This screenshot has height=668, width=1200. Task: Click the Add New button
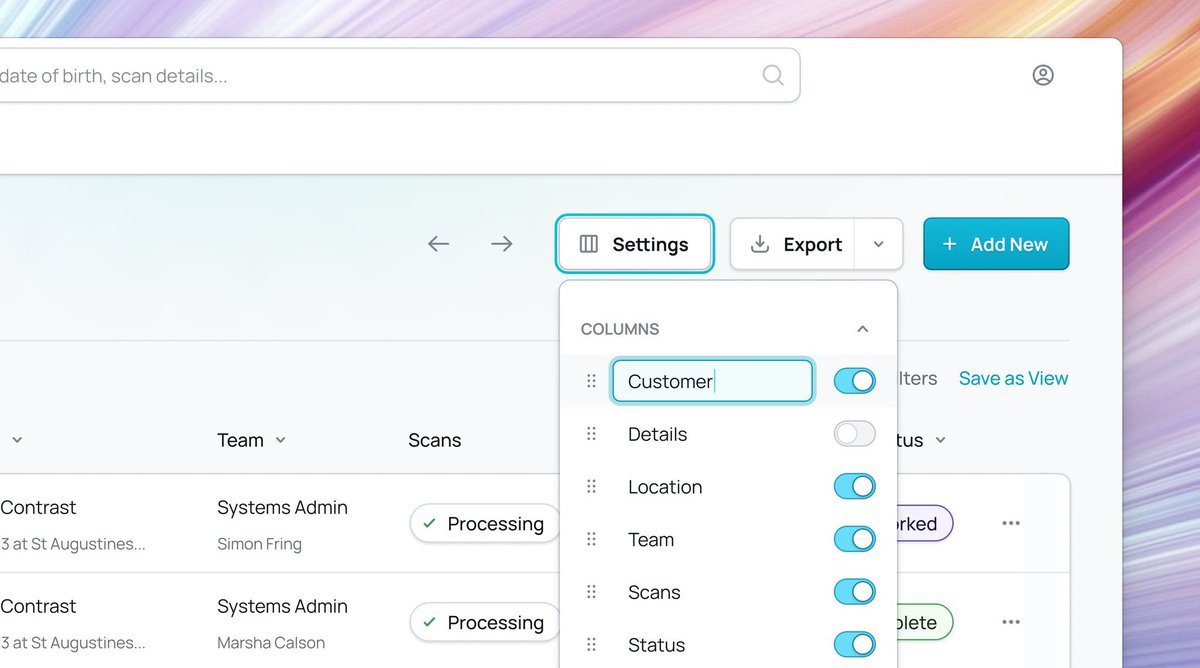click(995, 244)
